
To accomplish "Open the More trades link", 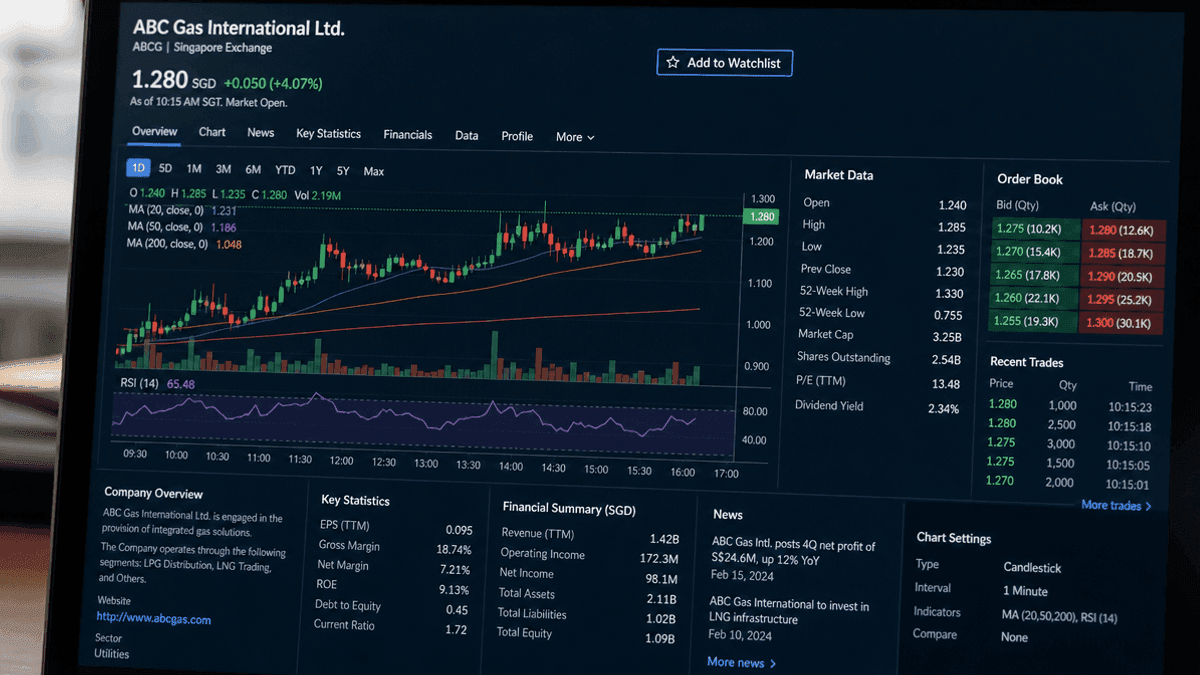I will coord(1116,505).
